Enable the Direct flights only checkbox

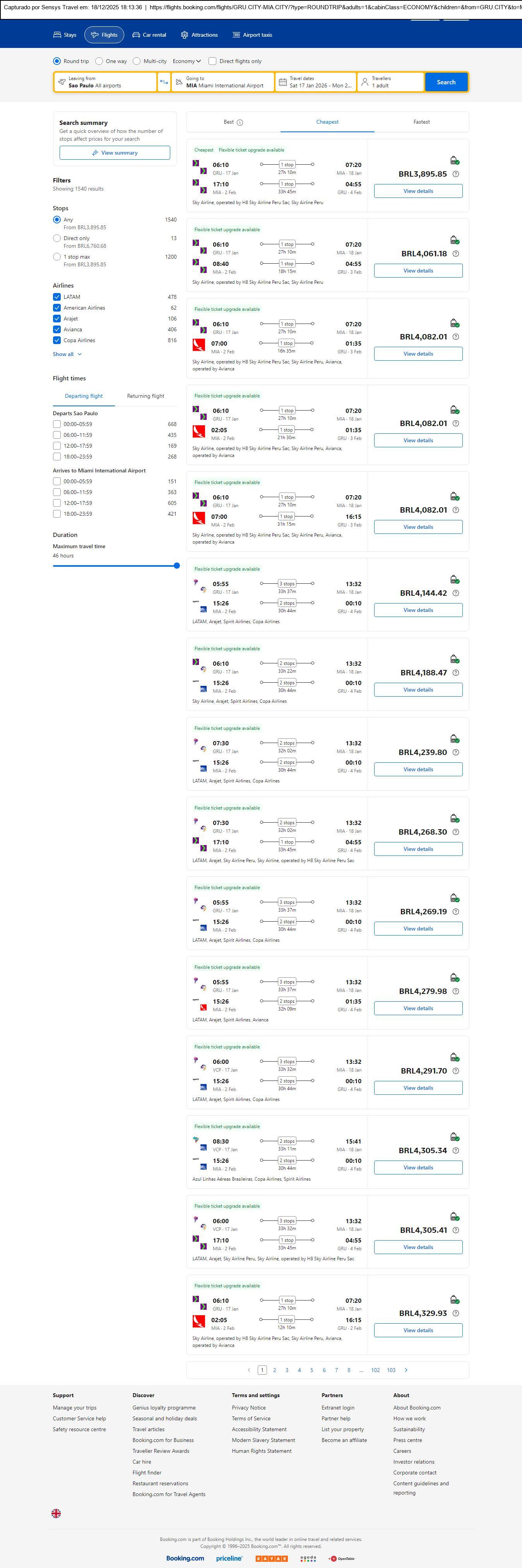tap(212, 61)
